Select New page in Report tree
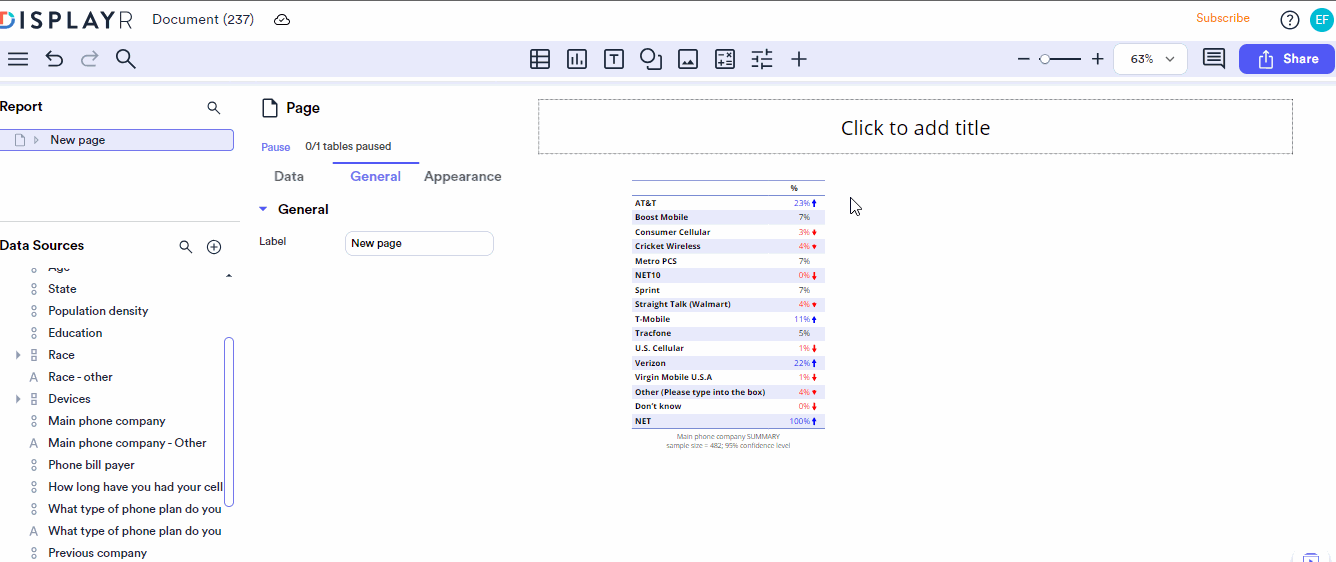1336x562 pixels. (117, 140)
